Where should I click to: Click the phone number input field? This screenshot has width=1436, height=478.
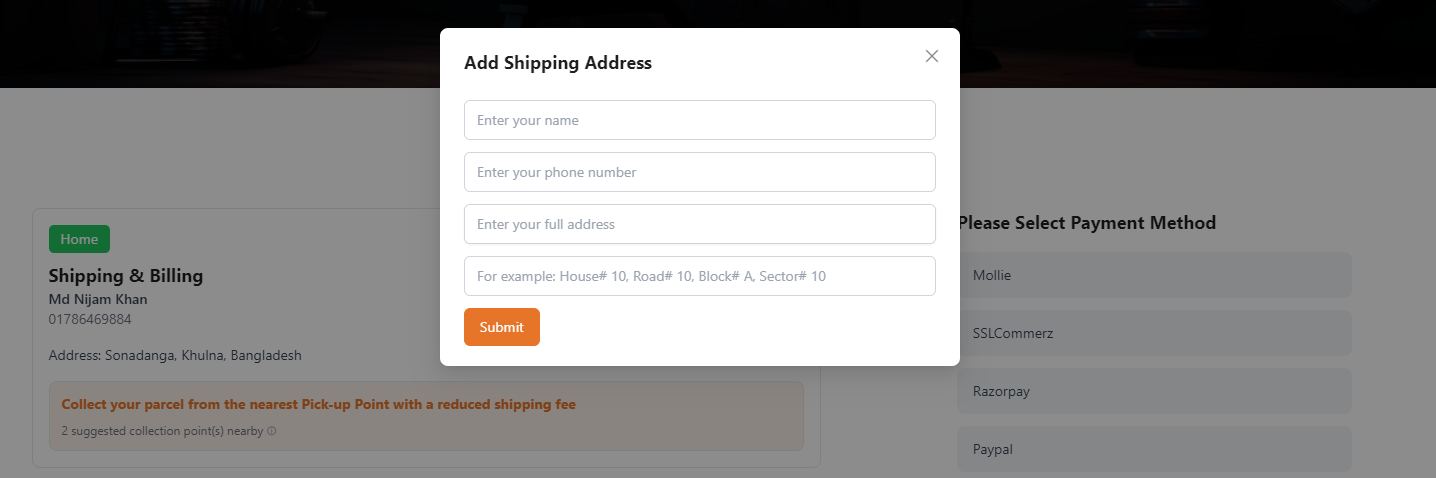[x=699, y=172]
